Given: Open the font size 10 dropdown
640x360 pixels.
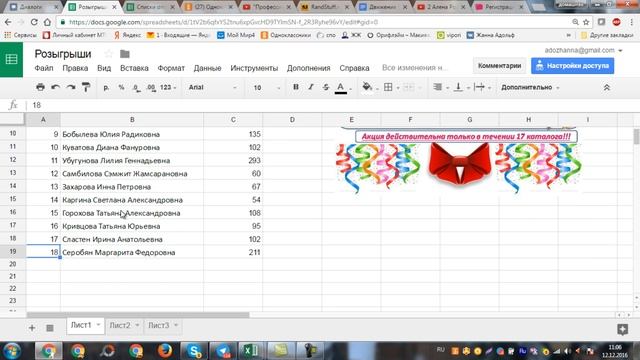Looking at the screenshot, I should coord(266,87).
